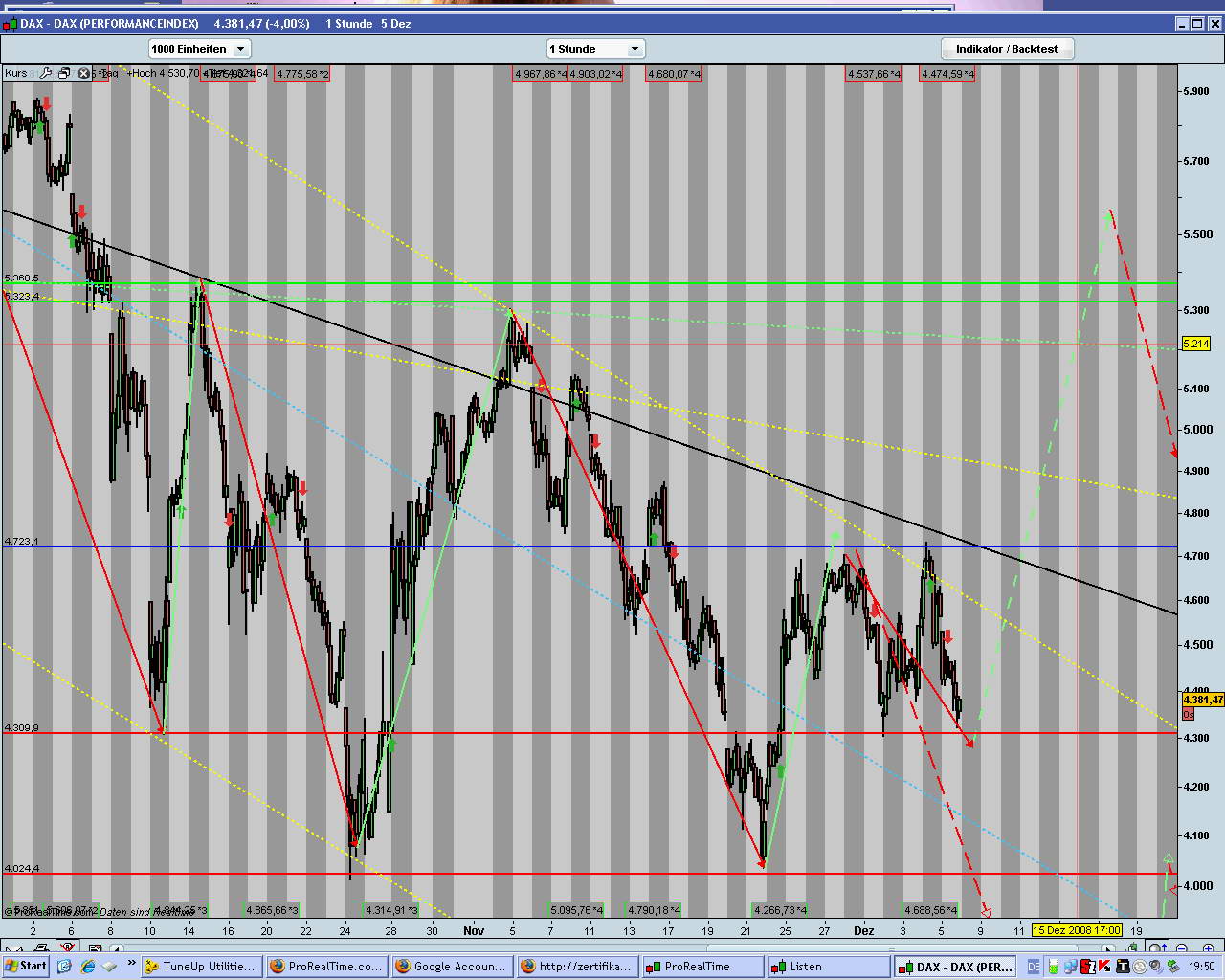1225x980 pixels.
Task: Click the DAX chart taskbar button
Action: click(x=955, y=967)
